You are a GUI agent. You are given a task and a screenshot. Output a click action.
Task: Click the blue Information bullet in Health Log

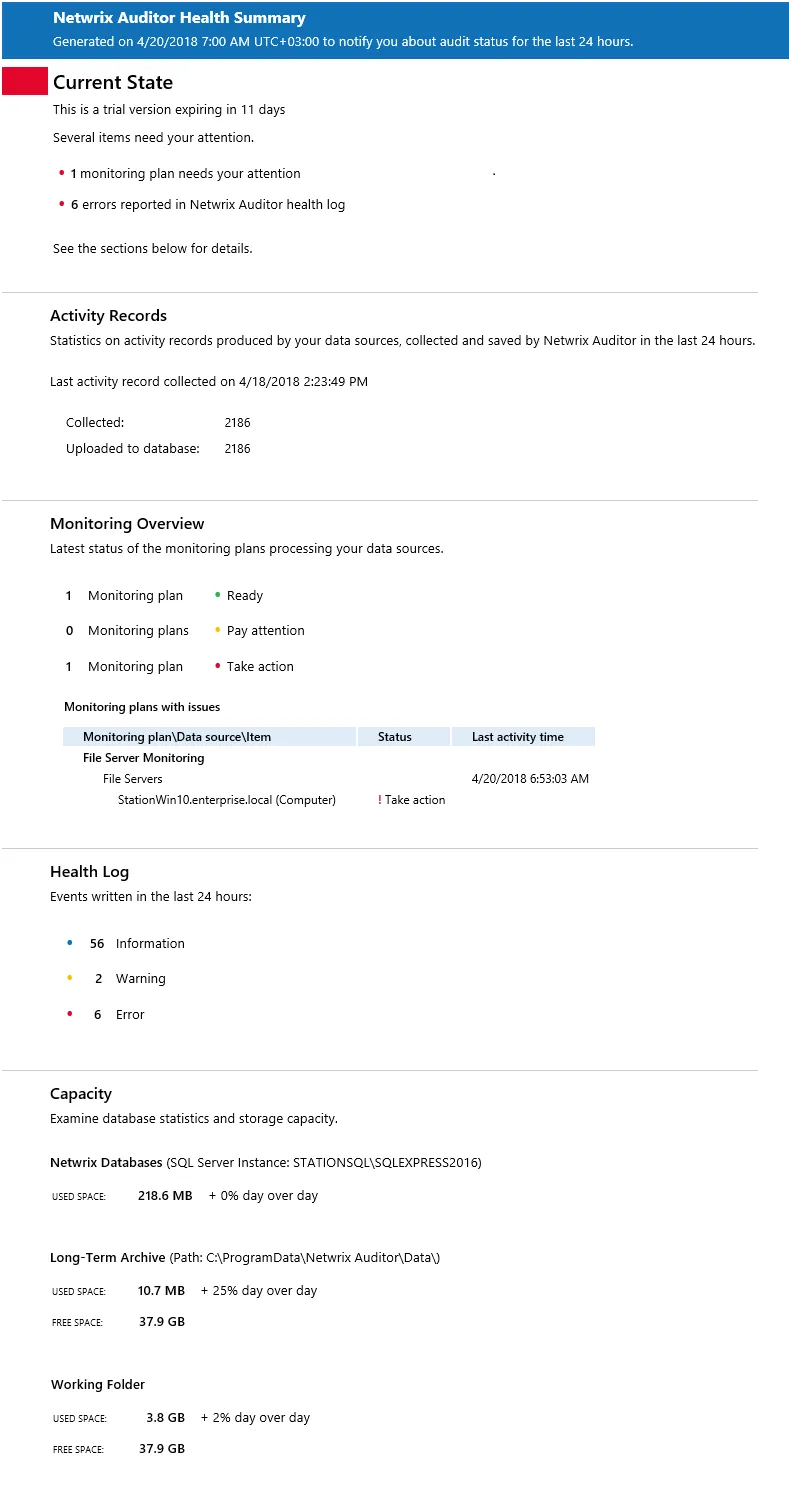pyautogui.click(x=70, y=943)
